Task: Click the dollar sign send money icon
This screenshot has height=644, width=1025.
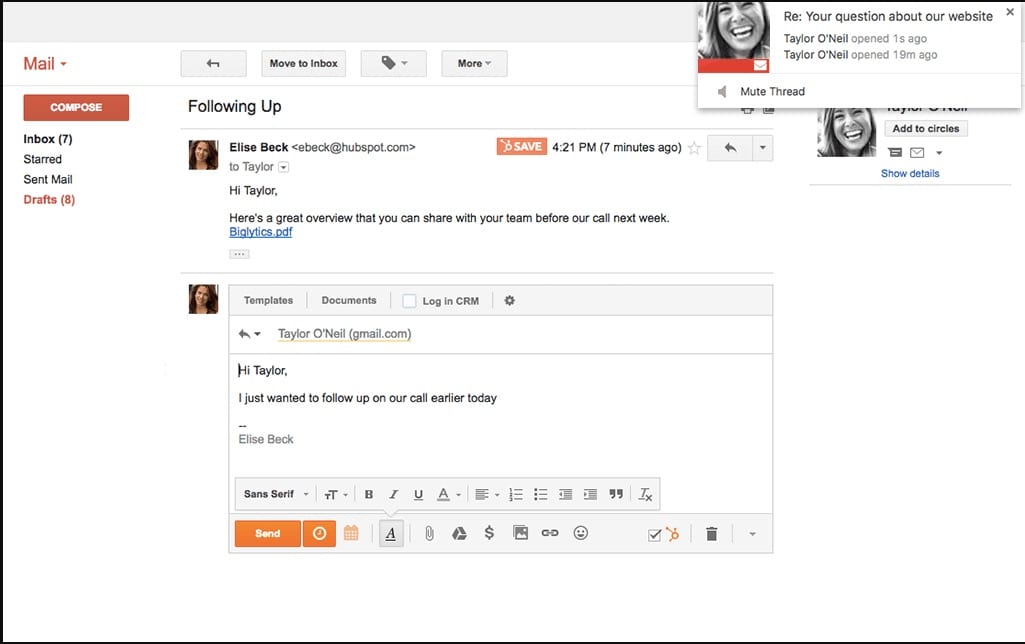Action: [x=489, y=534]
